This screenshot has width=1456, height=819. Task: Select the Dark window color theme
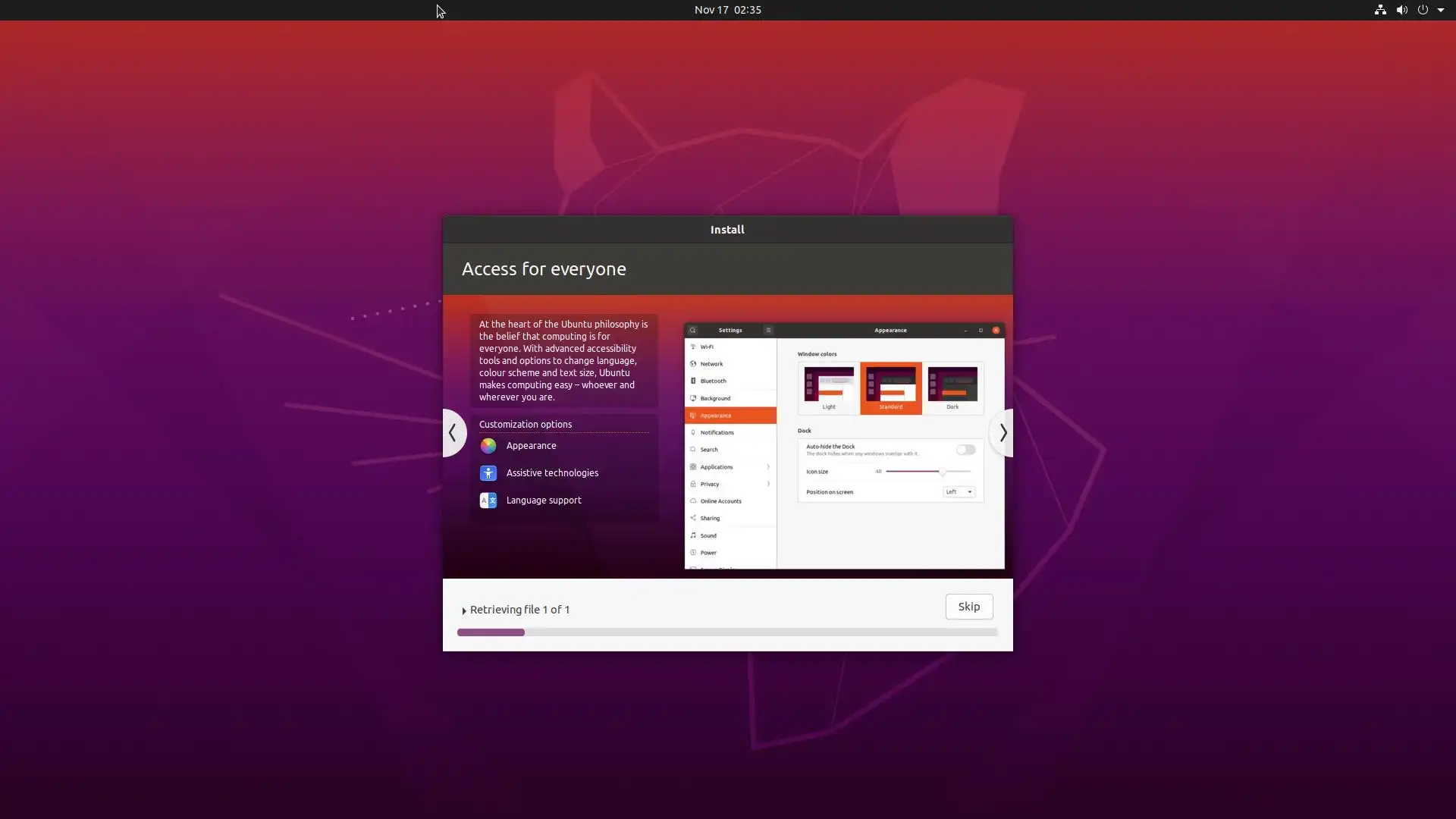[x=952, y=388]
